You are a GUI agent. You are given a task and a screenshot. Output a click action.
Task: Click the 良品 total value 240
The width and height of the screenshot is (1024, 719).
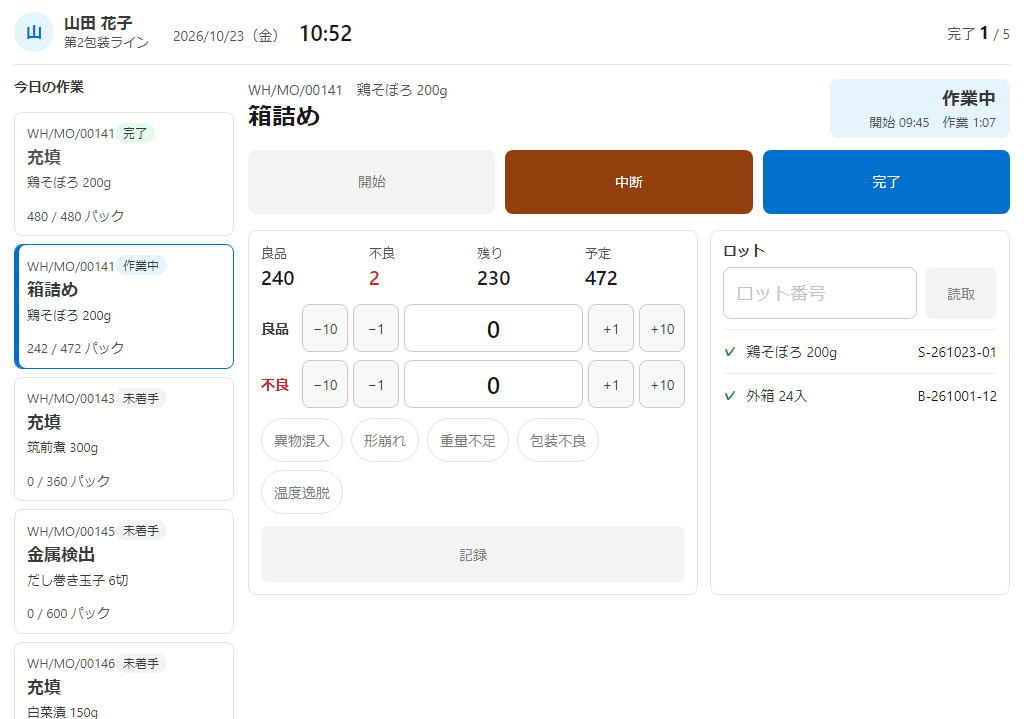tap(278, 278)
